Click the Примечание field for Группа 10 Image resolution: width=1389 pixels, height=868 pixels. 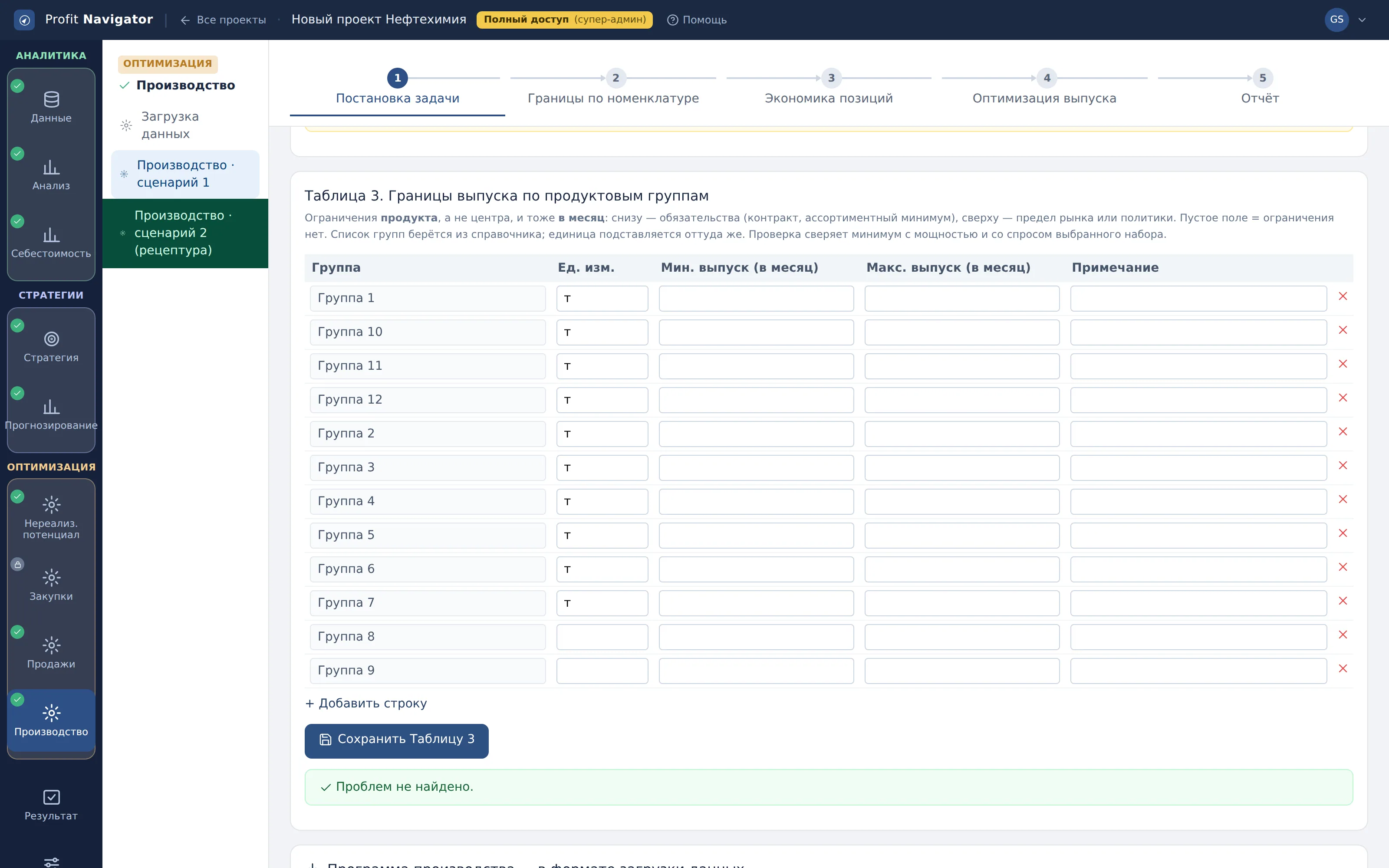pos(1198,332)
